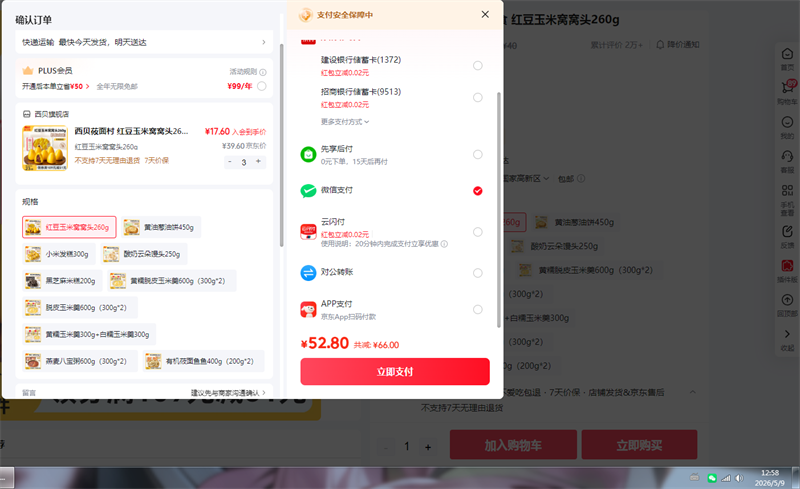Enable PLUS会员 ¥99/年 radio option

click(x=262, y=86)
